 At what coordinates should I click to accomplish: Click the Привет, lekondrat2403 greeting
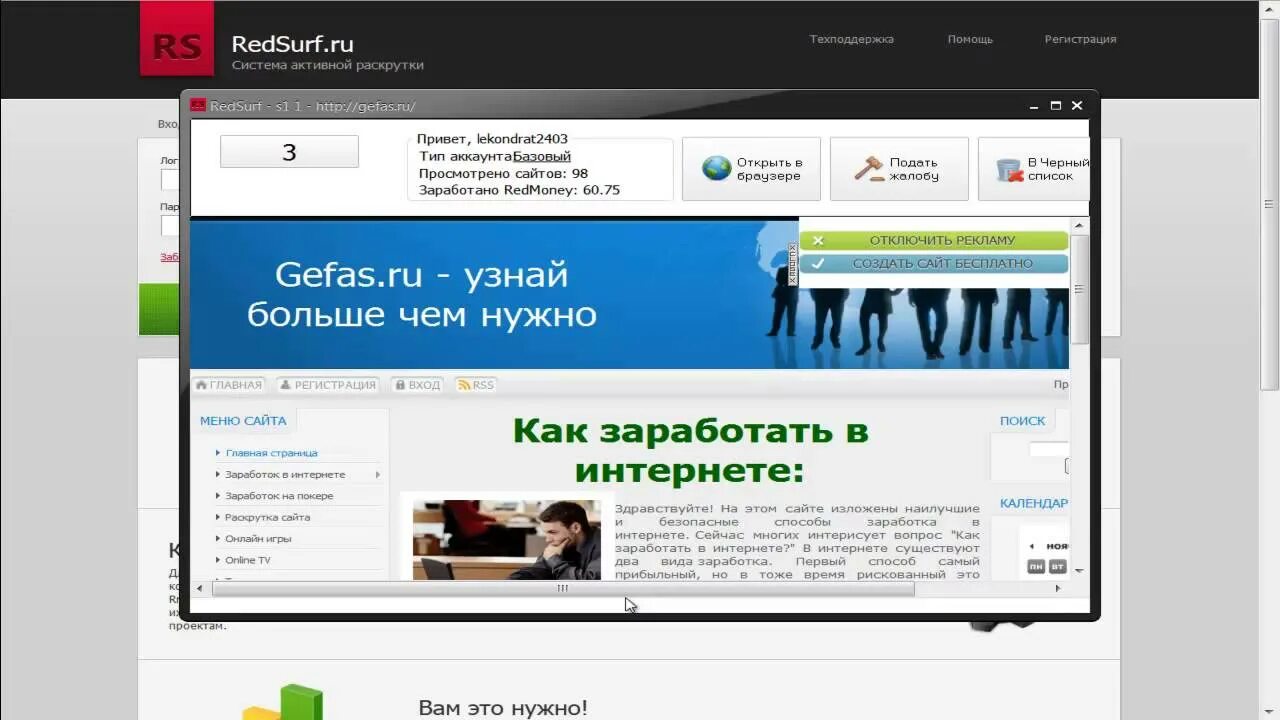(x=492, y=139)
